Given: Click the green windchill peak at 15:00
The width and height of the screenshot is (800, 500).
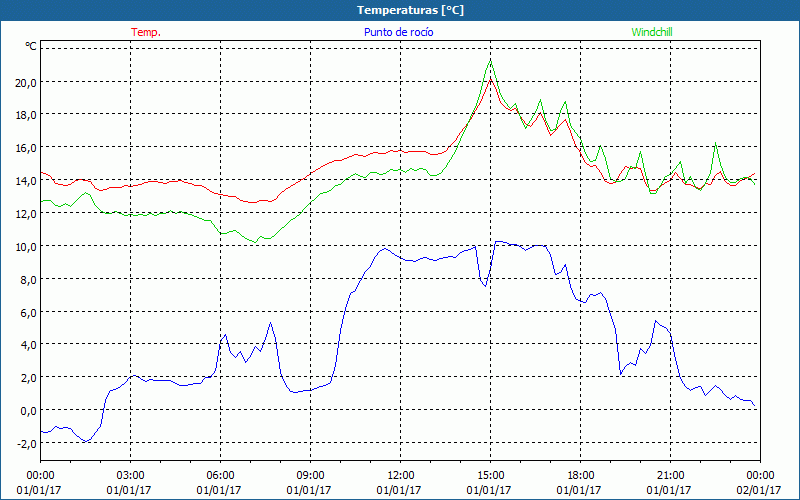Looking at the screenshot, I should coord(490,60).
